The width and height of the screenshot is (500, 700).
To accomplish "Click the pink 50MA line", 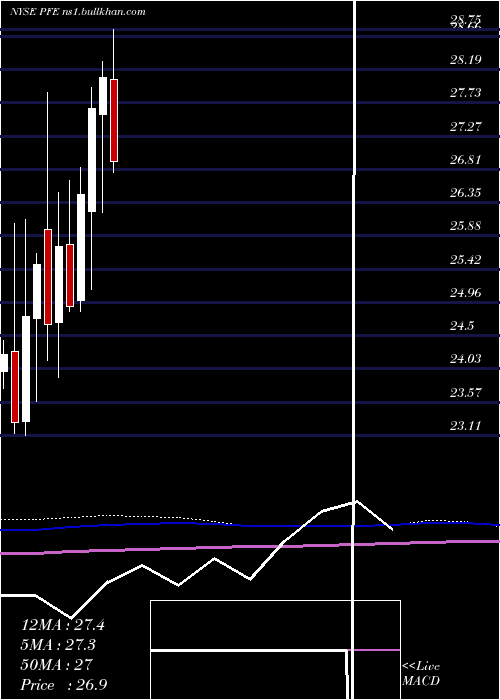I will tap(250, 546).
